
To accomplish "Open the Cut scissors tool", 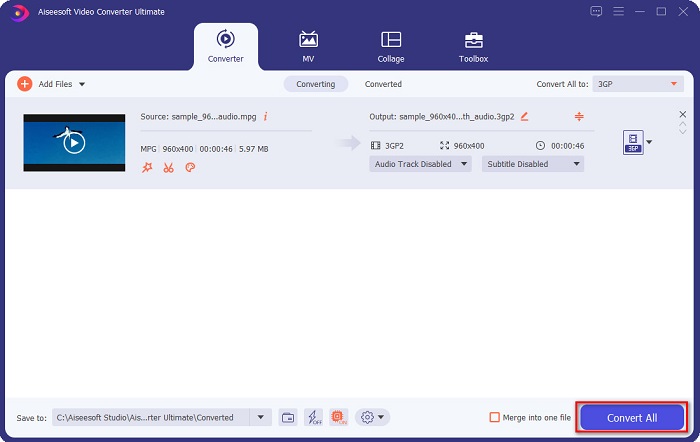I will coord(168,167).
